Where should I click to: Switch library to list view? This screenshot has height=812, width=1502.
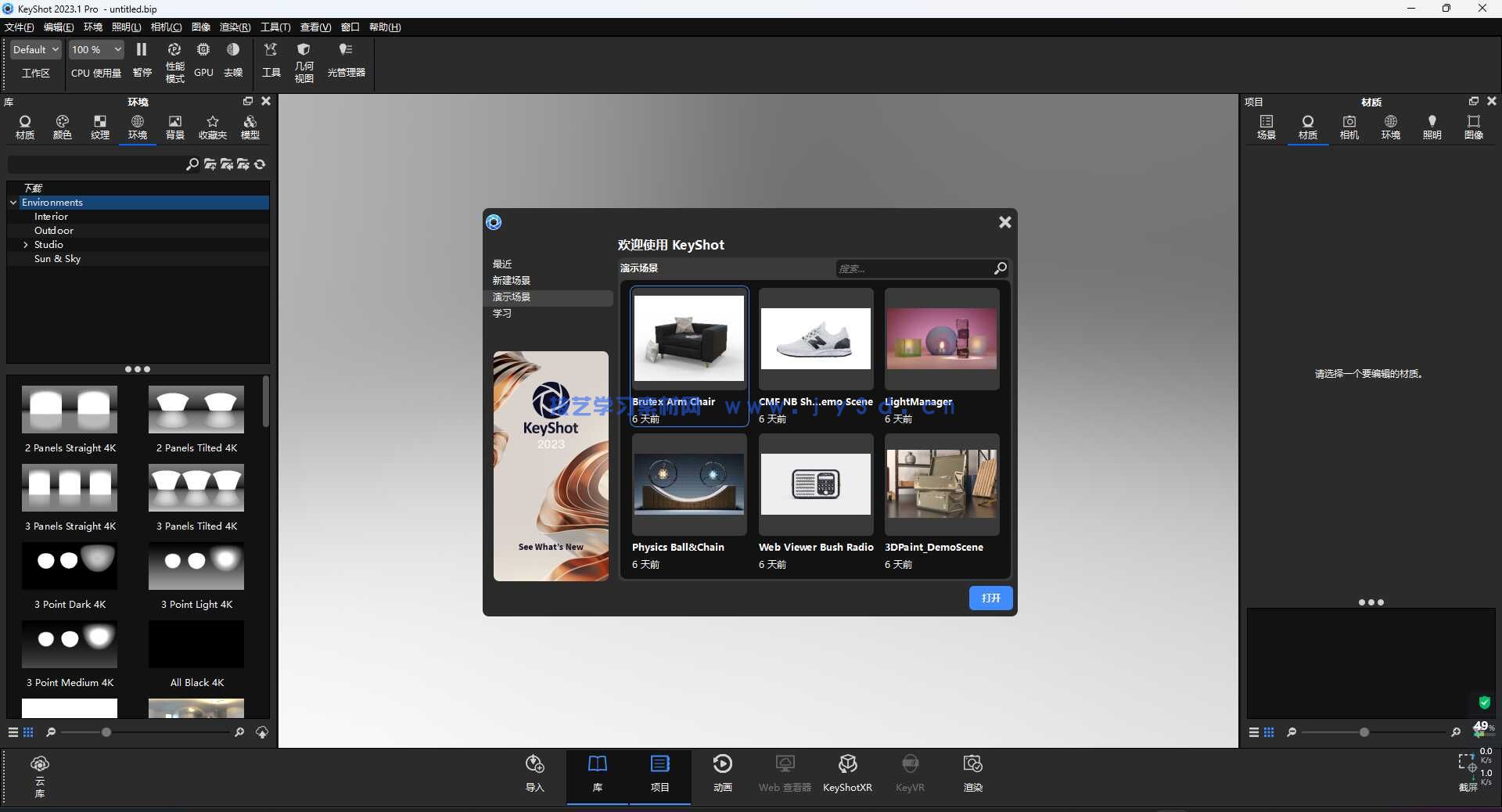(13, 732)
